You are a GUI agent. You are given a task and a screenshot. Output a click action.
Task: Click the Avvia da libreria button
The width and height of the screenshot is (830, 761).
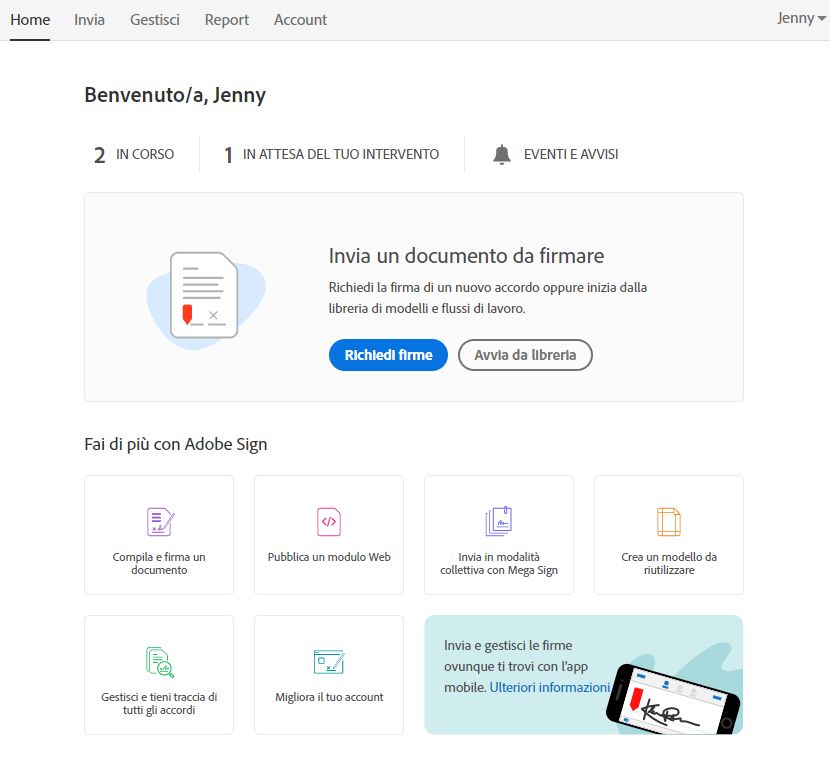click(x=525, y=355)
